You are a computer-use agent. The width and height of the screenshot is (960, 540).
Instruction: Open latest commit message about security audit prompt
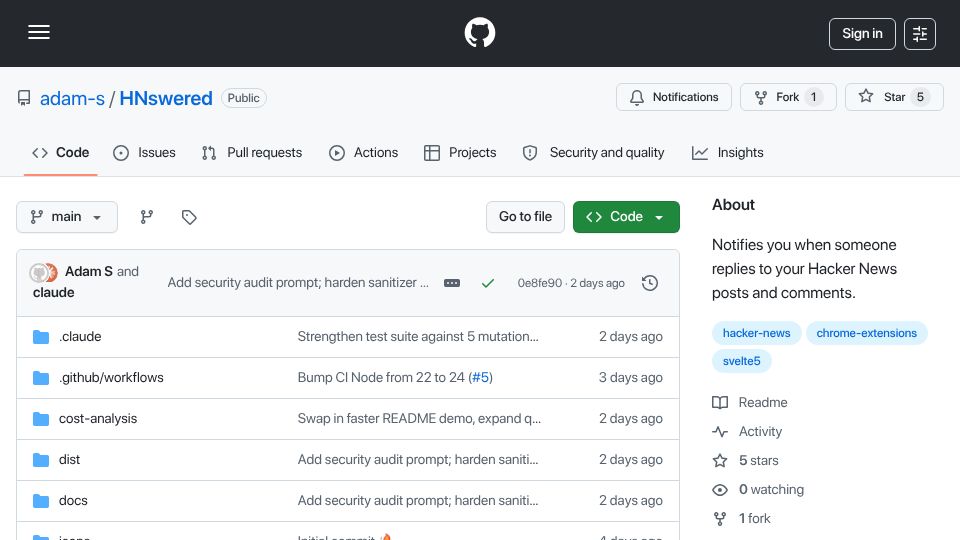(298, 282)
